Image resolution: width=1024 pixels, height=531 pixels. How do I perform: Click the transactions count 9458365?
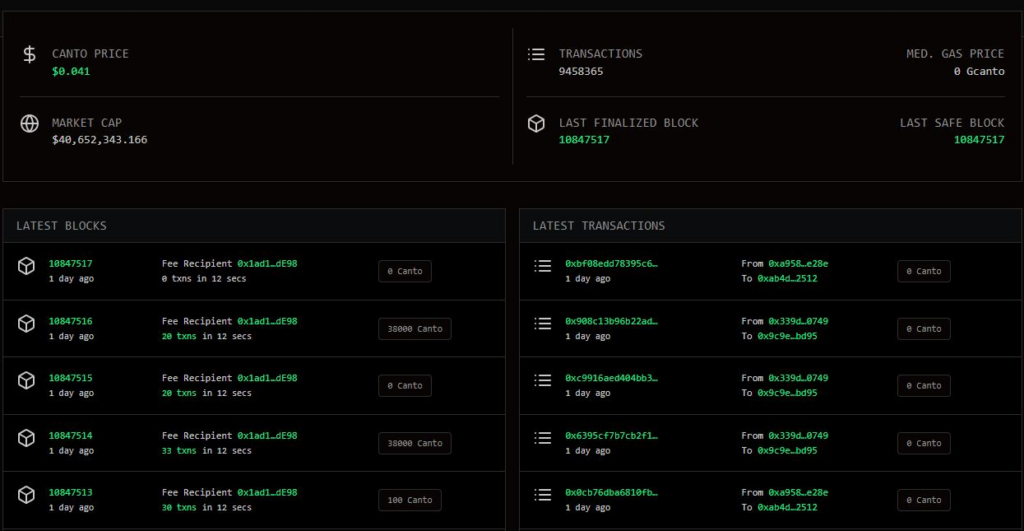pyautogui.click(x=581, y=71)
